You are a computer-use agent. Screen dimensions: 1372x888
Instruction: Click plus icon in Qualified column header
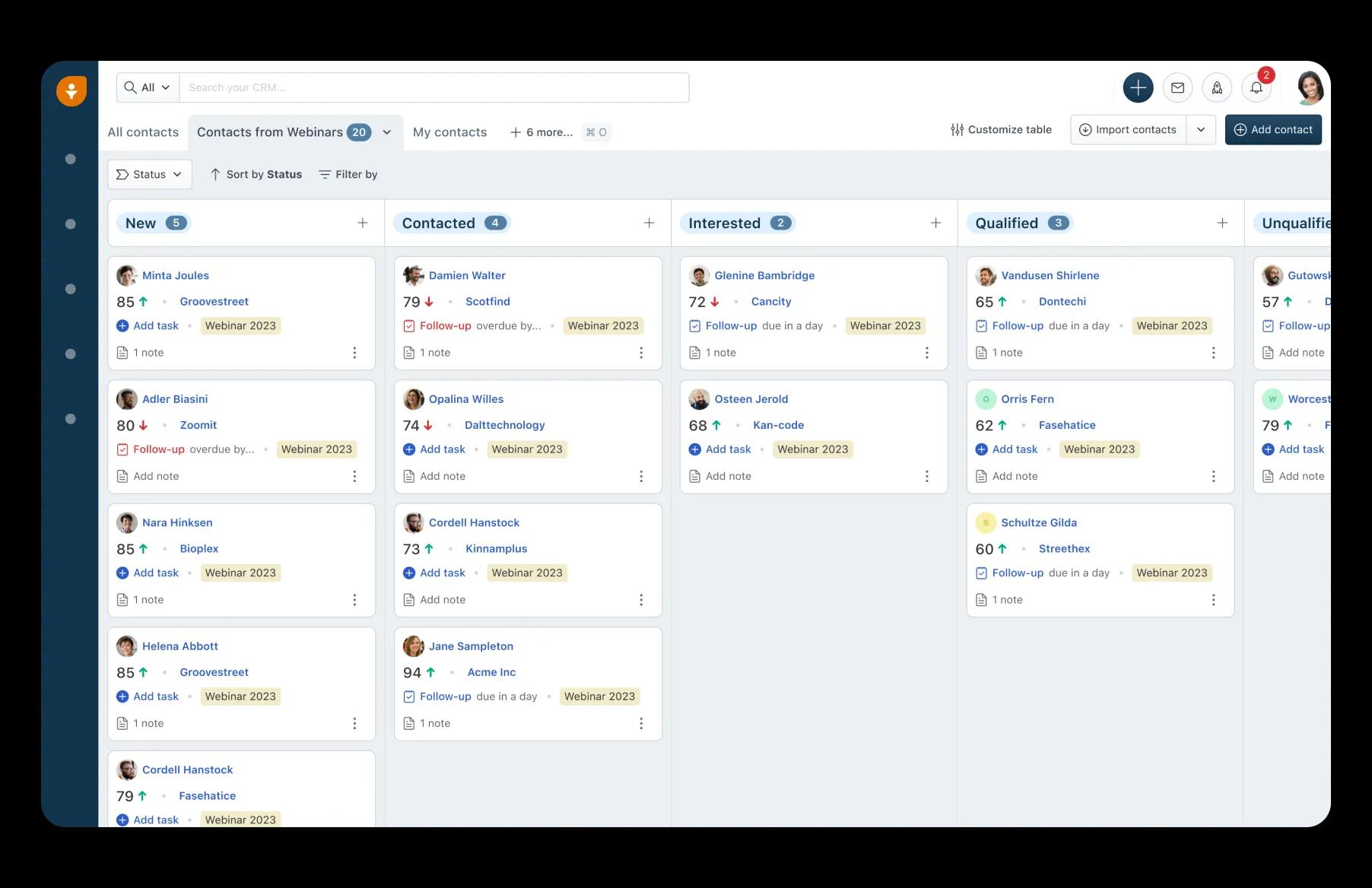(x=1222, y=223)
